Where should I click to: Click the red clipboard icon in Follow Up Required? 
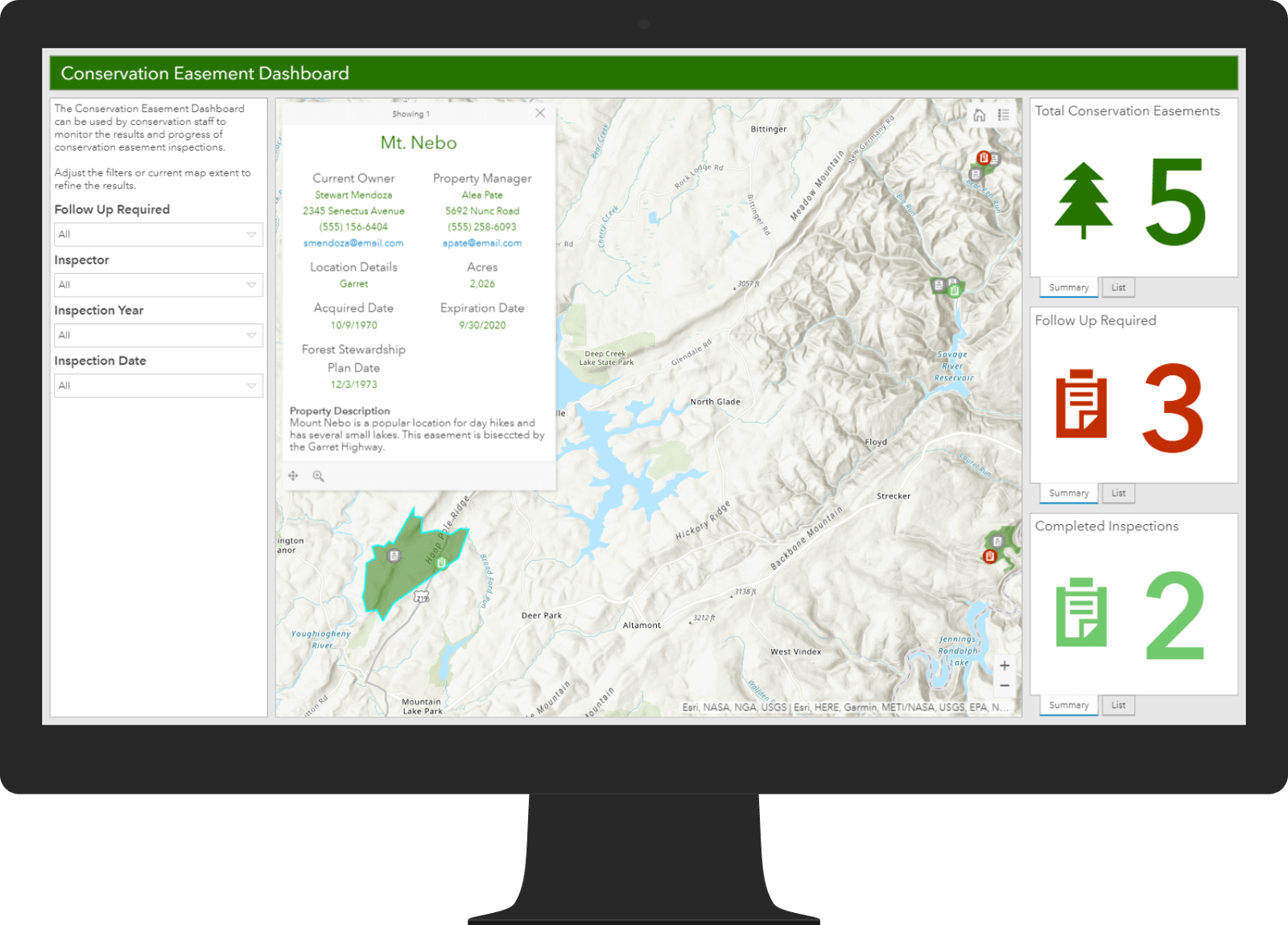click(x=1082, y=407)
